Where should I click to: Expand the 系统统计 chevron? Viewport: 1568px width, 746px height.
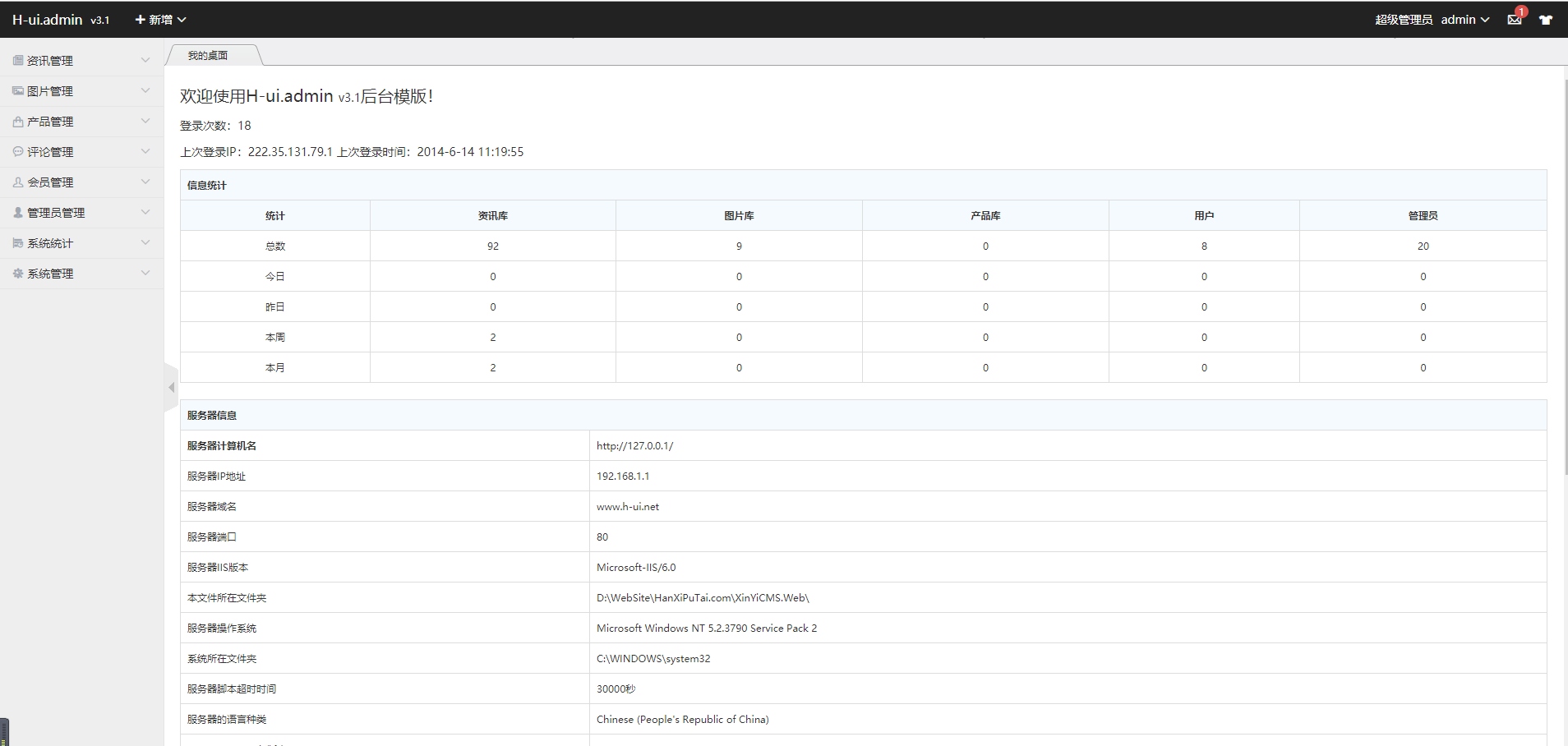click(x=145, y=242)
